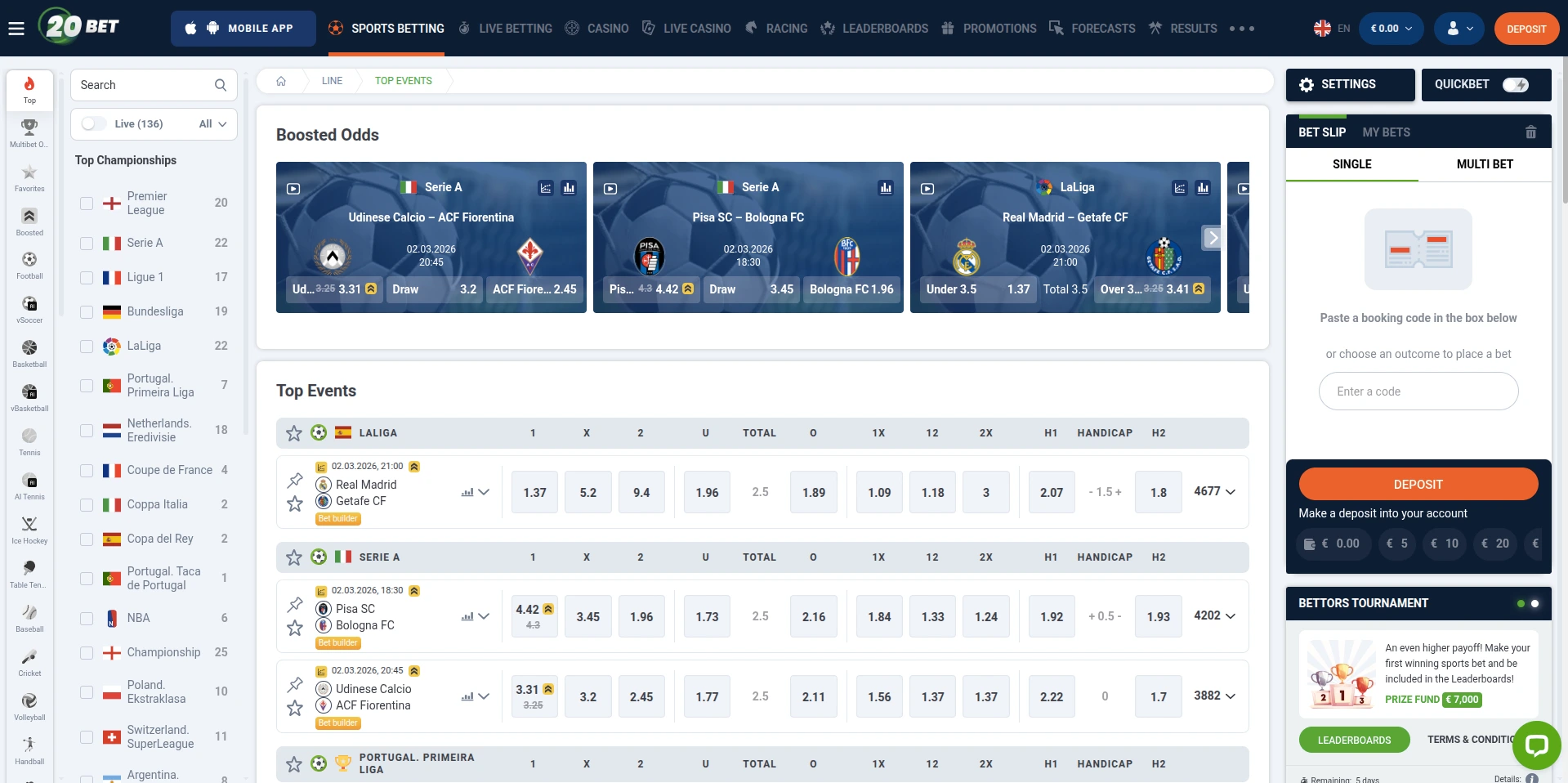Favorite the LaLiga league star
The image size is (1568, 783).
pyautogui.click(x=294, y=433)
